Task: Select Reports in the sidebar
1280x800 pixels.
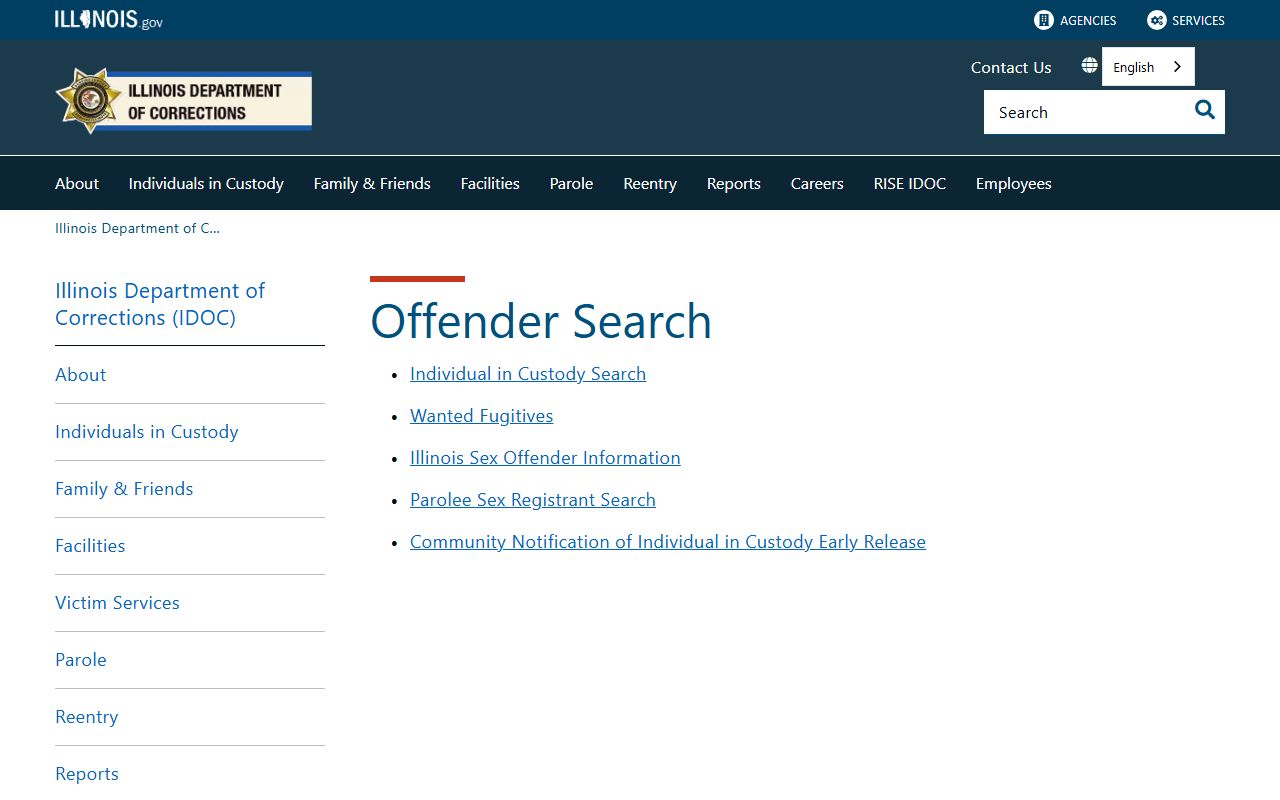Action: (87, 773)
